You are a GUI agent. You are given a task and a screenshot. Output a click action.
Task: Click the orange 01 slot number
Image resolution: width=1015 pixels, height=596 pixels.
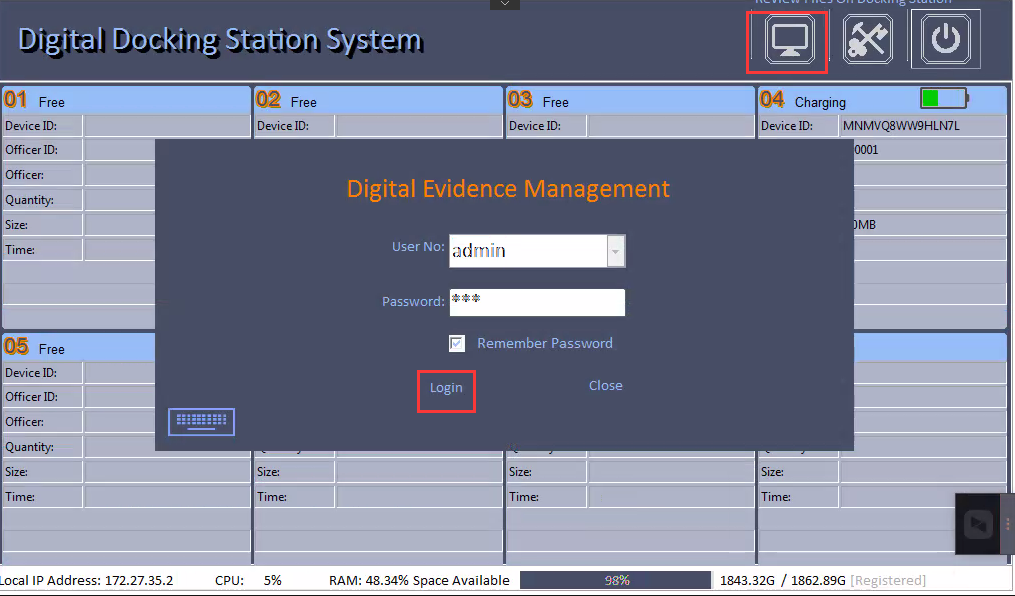coord(16,99)
